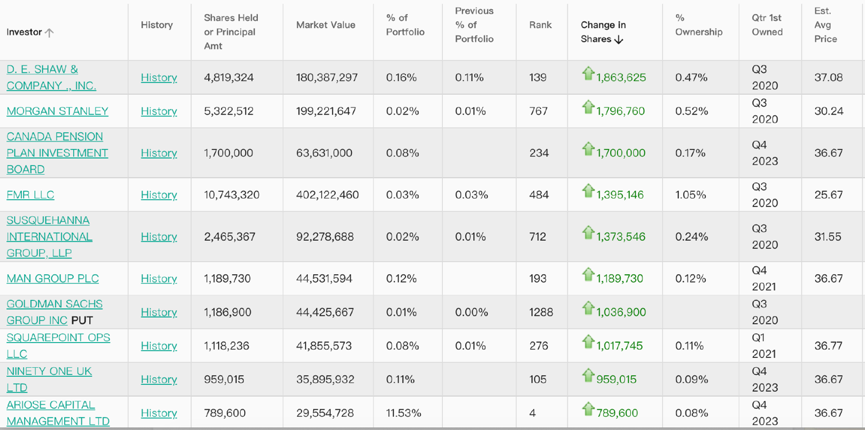Viewport: 865px width, 430px height.
Task: Click green up arrow in Ariose Capital row
Action: [588, 410]
